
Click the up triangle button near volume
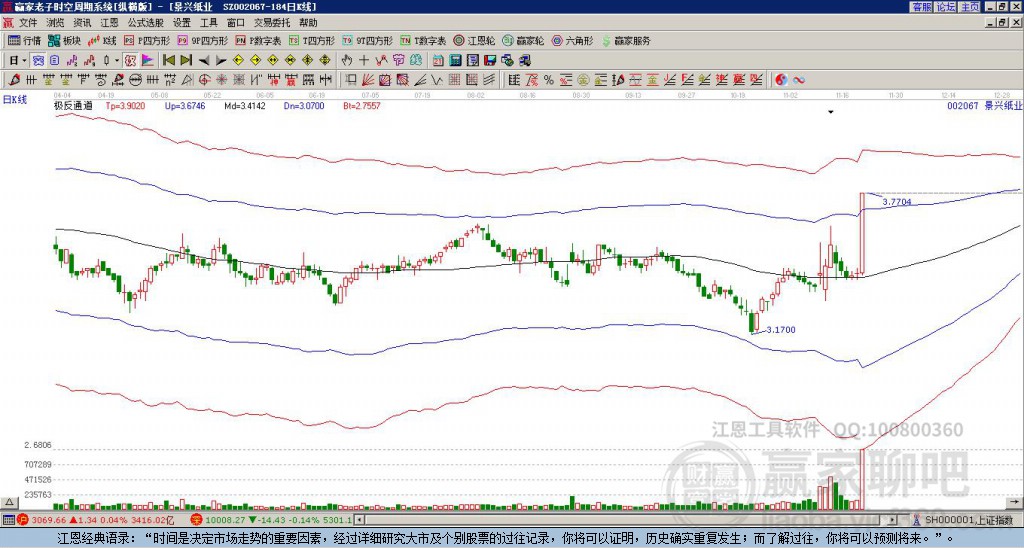[9, 502]
